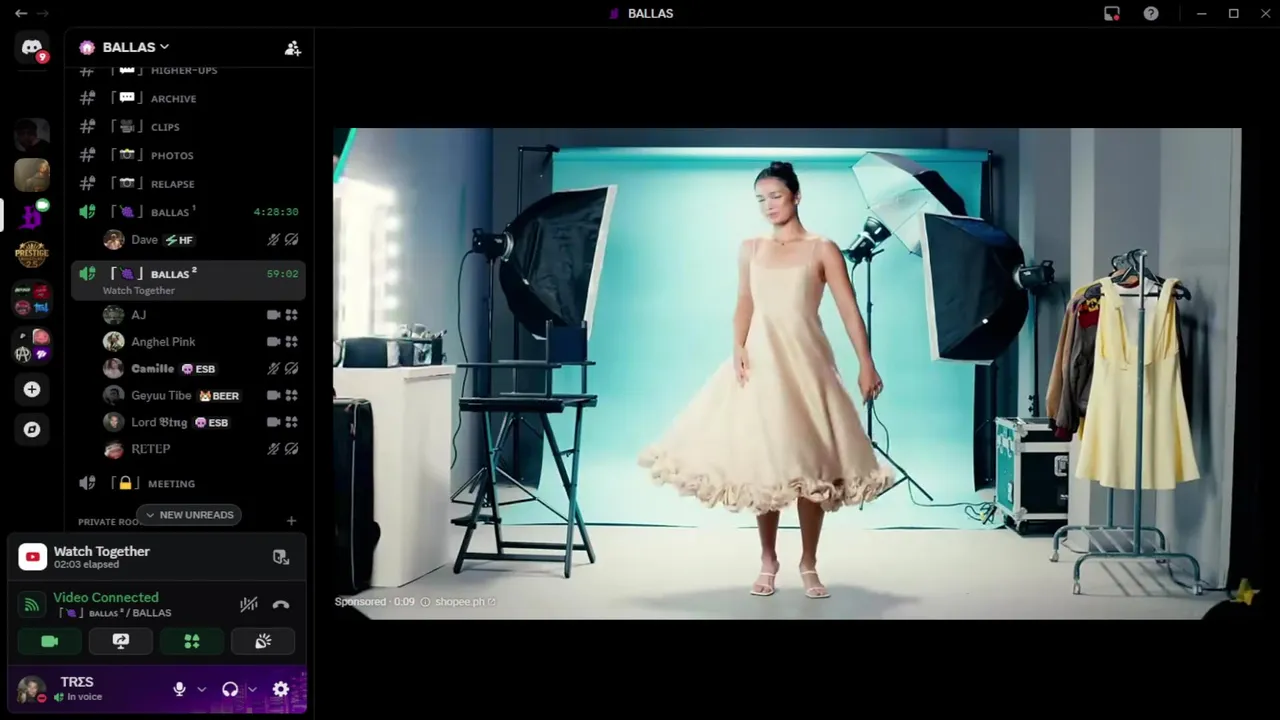Screen dimensions: 1280x720
Task: Open BALLAS server header dropdown
Action: click(x=136, y=47)
